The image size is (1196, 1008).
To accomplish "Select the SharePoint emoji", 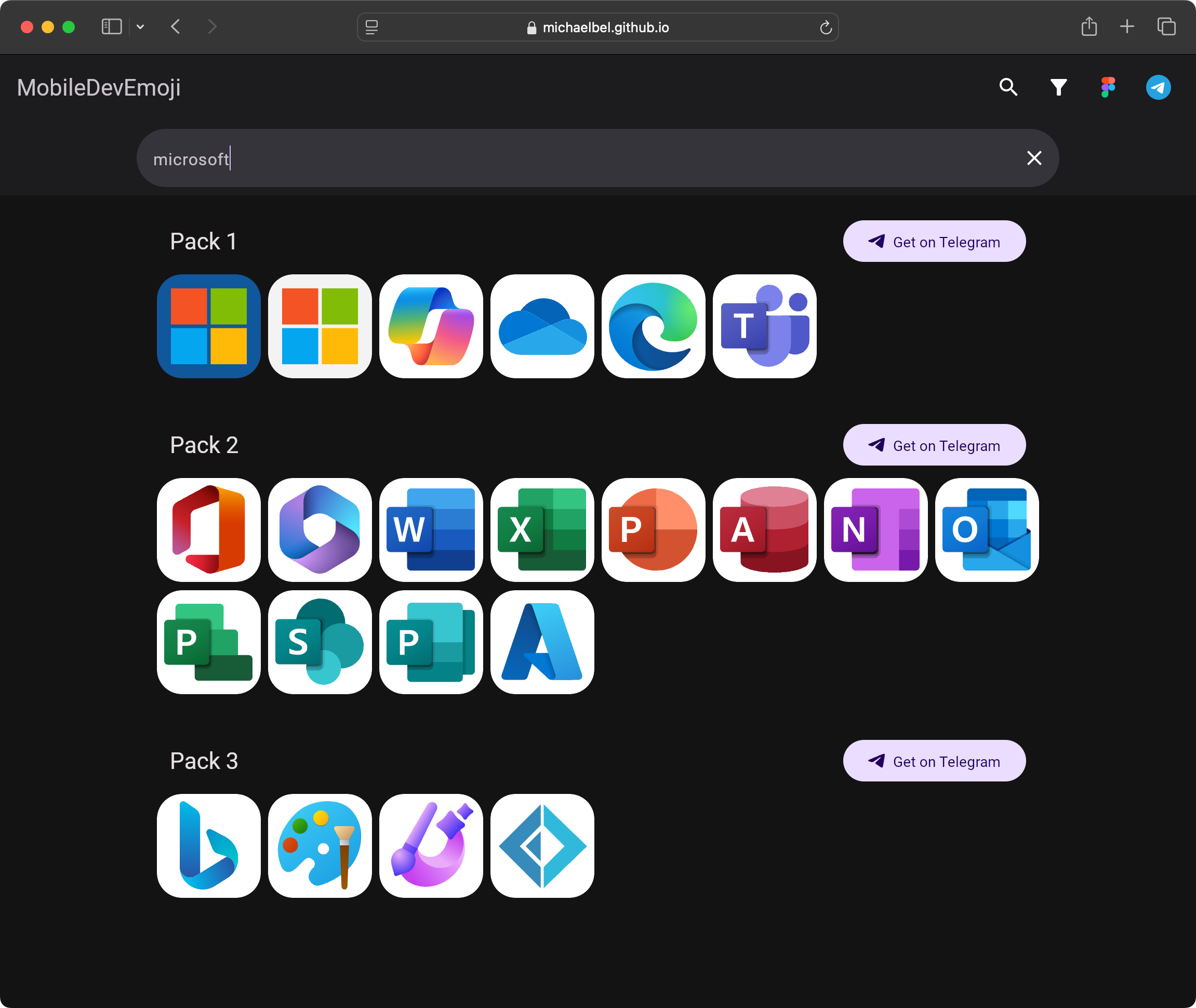I will pos(320,642).
